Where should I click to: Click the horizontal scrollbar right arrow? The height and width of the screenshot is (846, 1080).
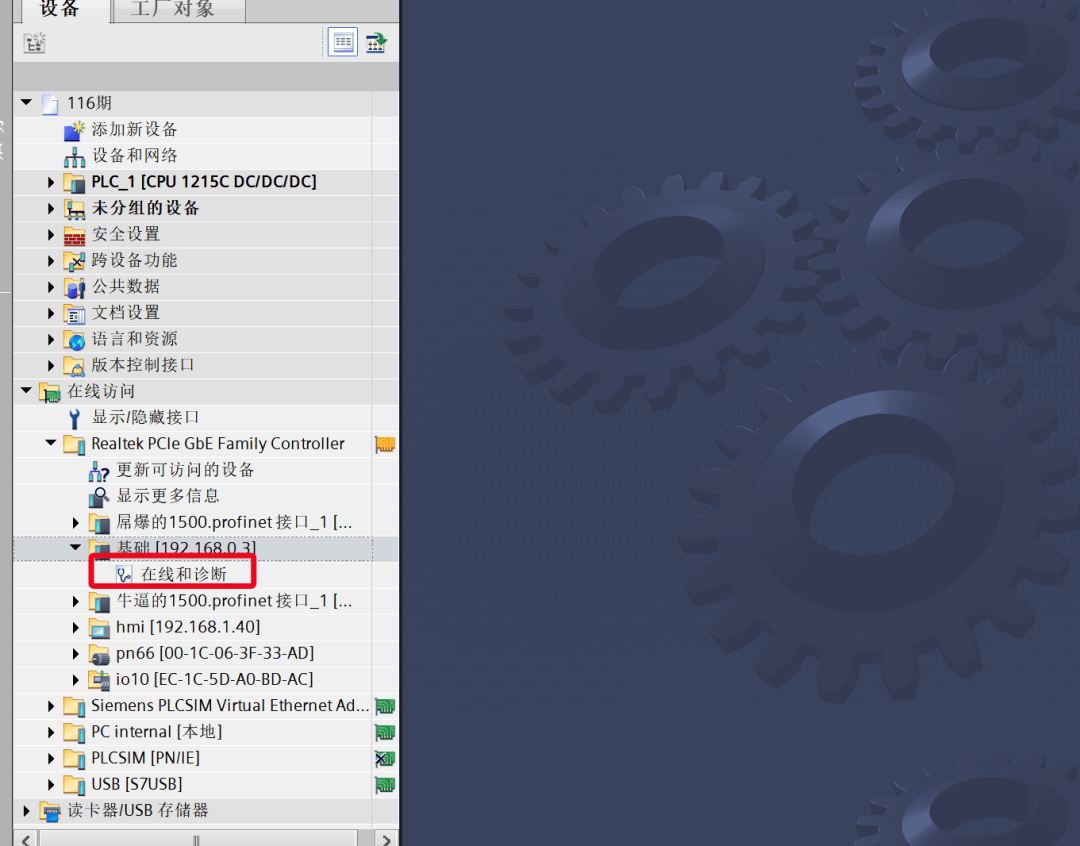click(386, 838)
